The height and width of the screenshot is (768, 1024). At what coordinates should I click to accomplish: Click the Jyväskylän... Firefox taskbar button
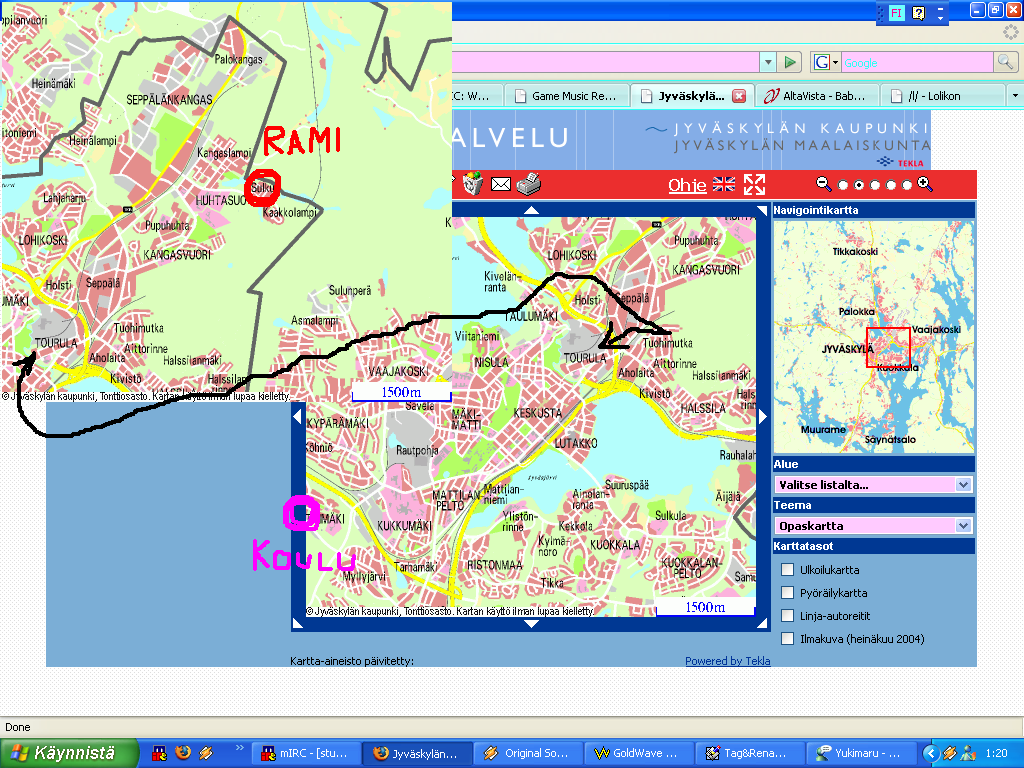[x=415, y=753]
